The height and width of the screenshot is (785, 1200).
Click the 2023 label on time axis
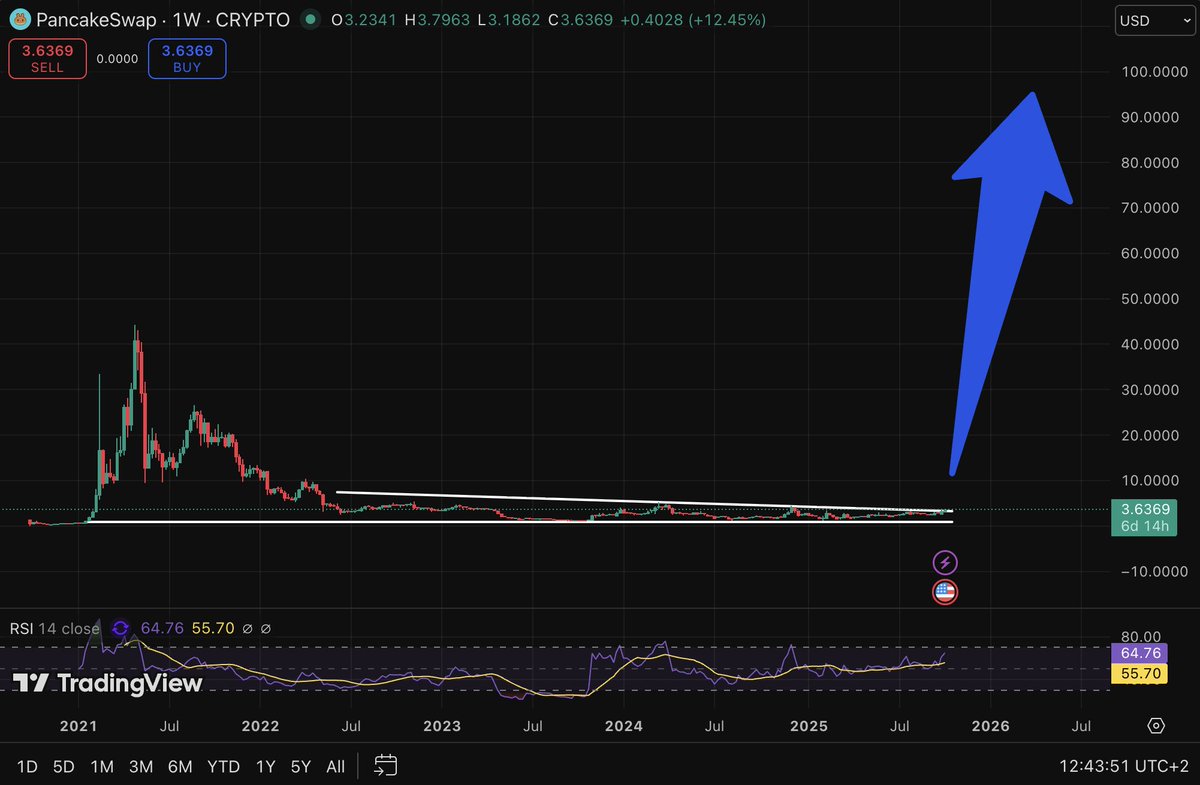click(x=442, y=725)
